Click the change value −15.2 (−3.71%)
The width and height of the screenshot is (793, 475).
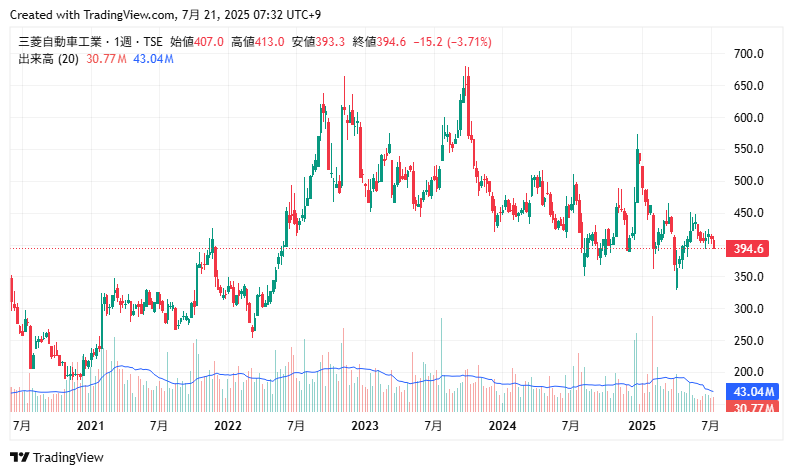coord(453,42)
